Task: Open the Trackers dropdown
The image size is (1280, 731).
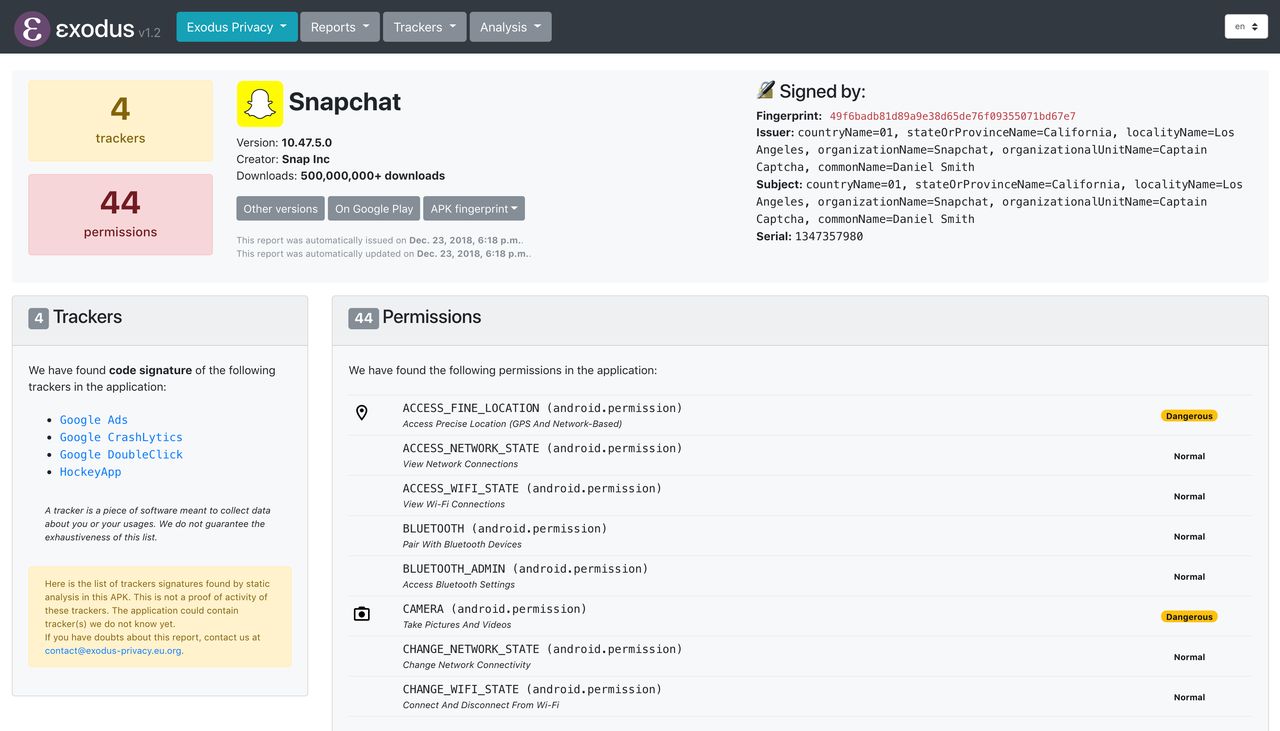Action: pyautogui.click(x=424, y=27)
